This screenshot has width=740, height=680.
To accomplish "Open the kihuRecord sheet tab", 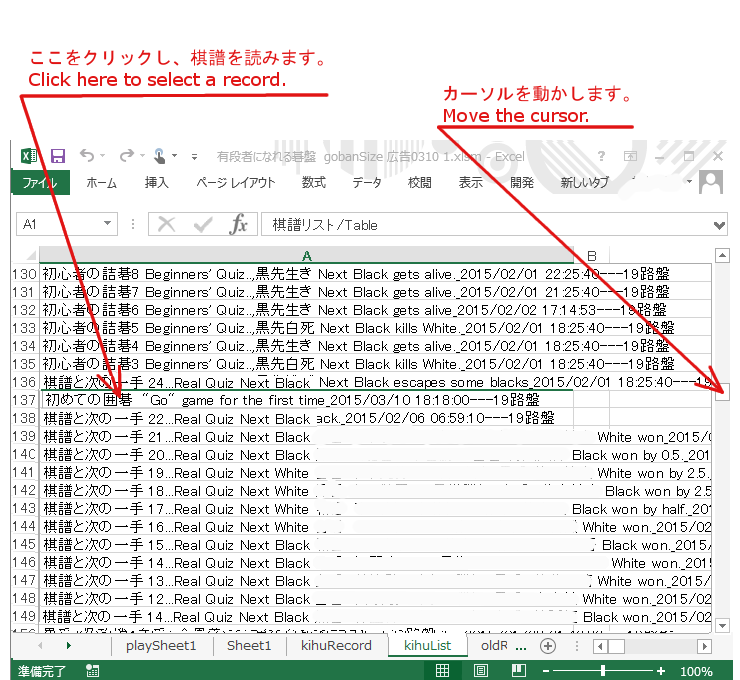I will (x=336, y=646).
